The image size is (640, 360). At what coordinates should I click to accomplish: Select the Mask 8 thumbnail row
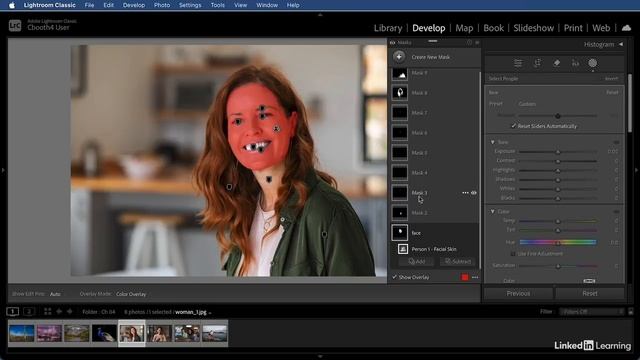pyautogui.click(x=433, y=93)
